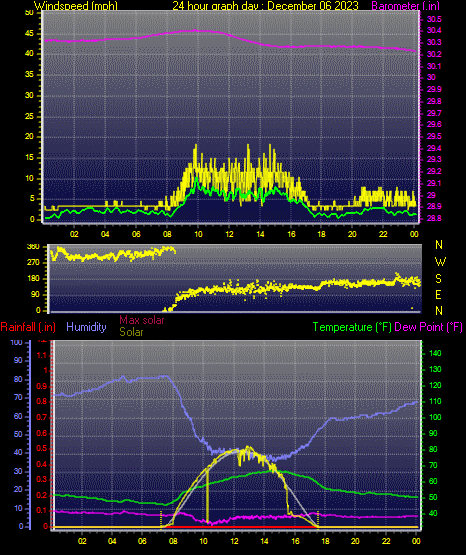Click the barometer line peak near hour 10
Image resolution: width=466 pixels, height=555 pixels.
(194, 30)
